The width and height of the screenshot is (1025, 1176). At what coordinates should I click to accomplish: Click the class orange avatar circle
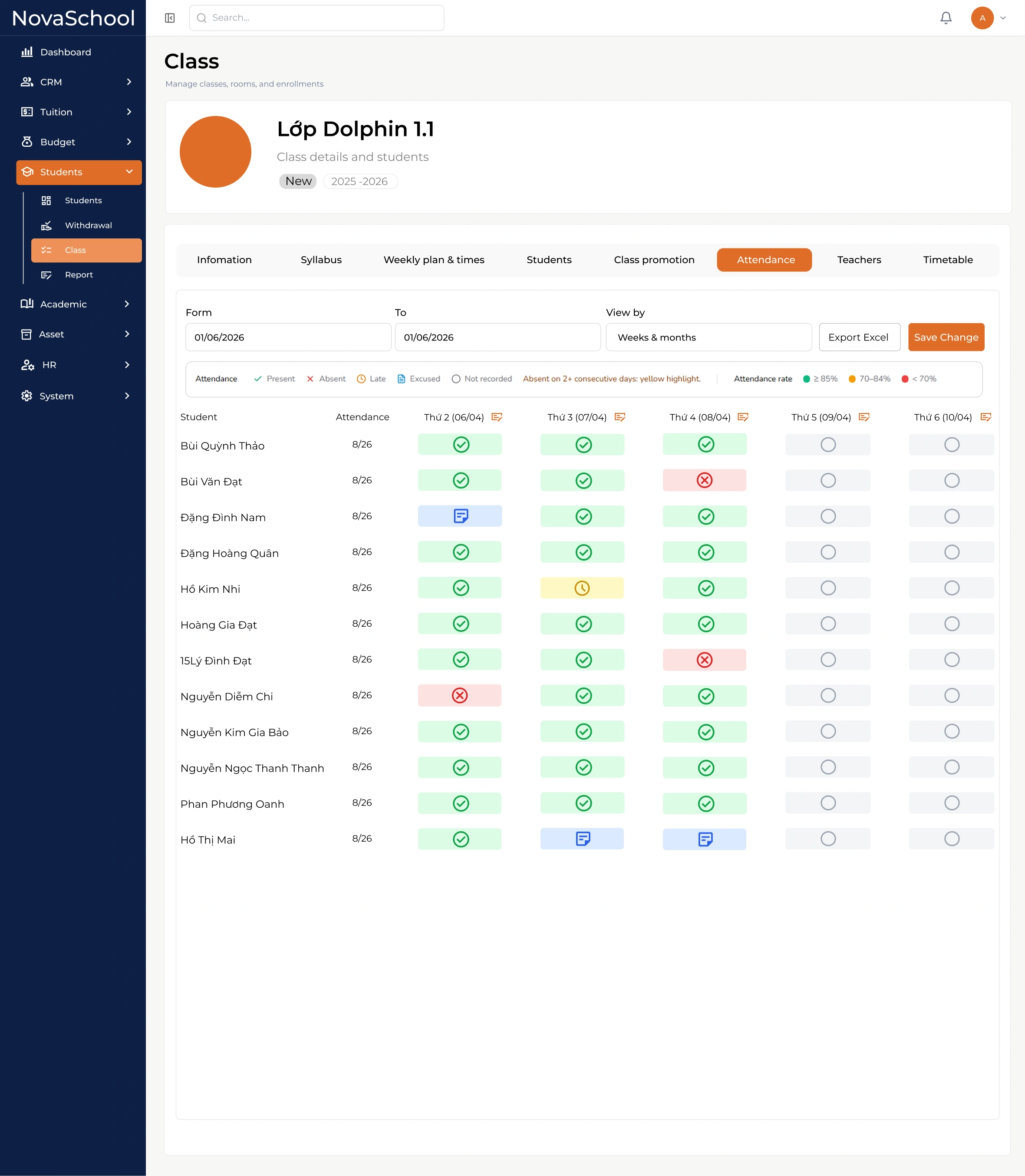(216, 152)
